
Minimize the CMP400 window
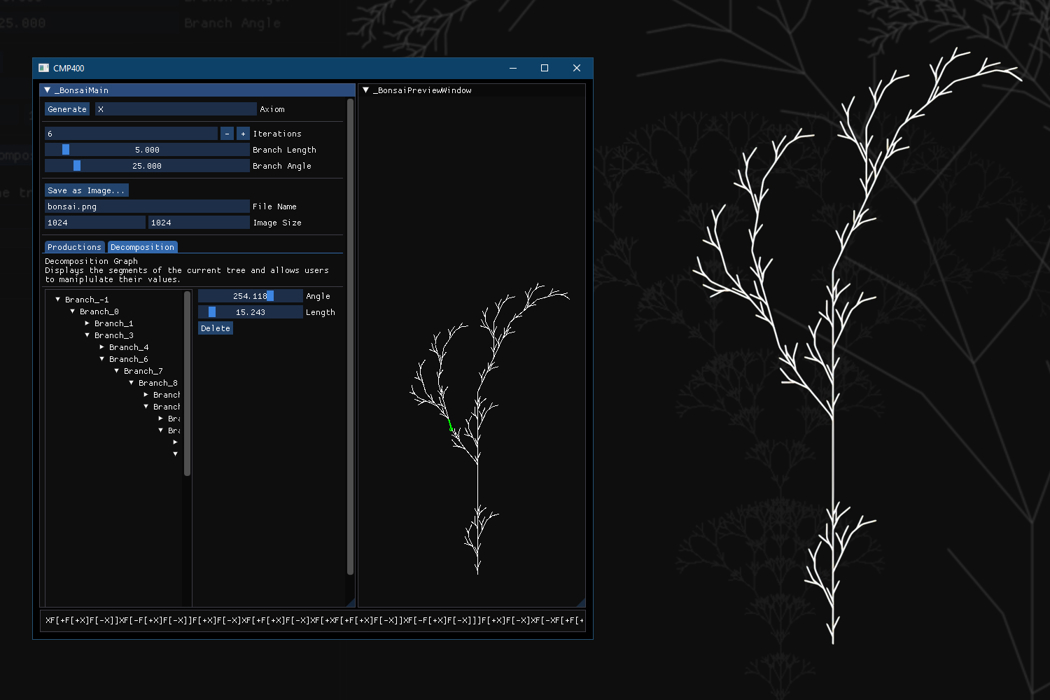click(513, 68)
